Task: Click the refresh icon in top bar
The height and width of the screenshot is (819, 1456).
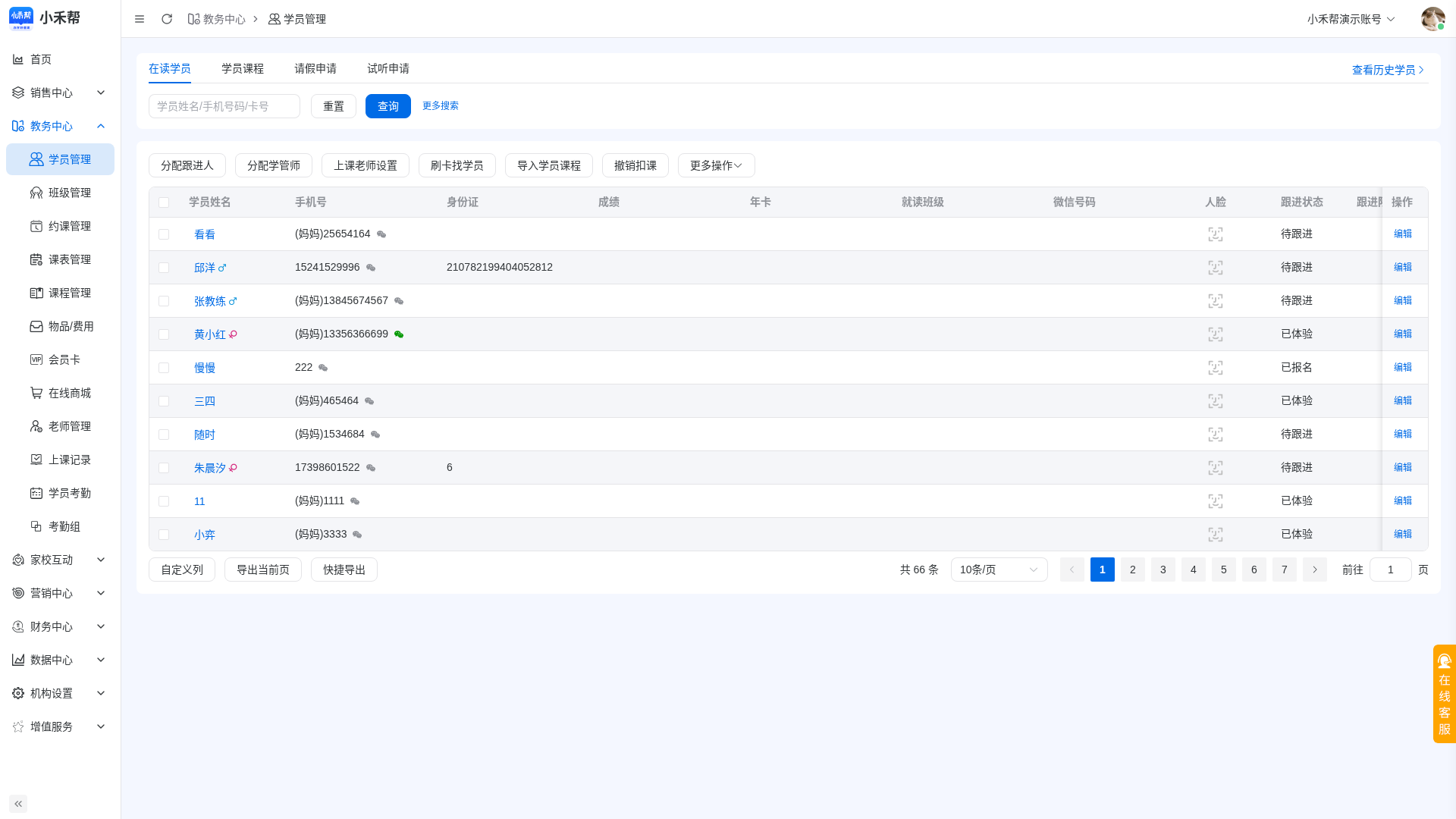Action: click(x=167, y=19)
